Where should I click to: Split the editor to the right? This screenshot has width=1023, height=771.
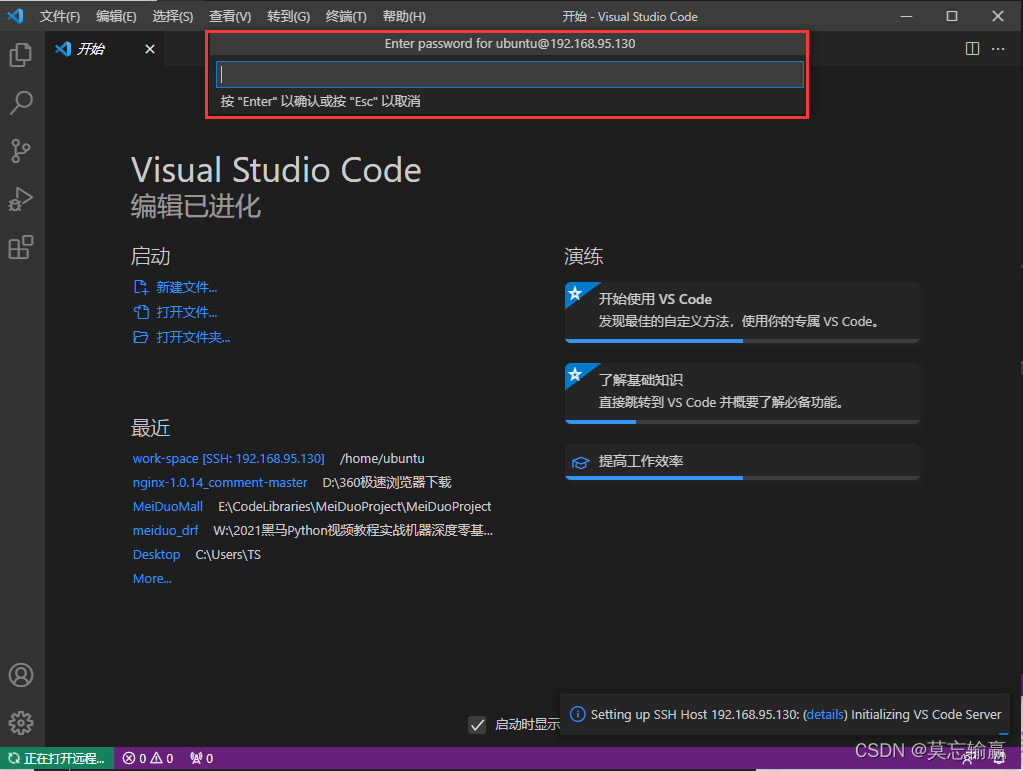pos(972,49)
